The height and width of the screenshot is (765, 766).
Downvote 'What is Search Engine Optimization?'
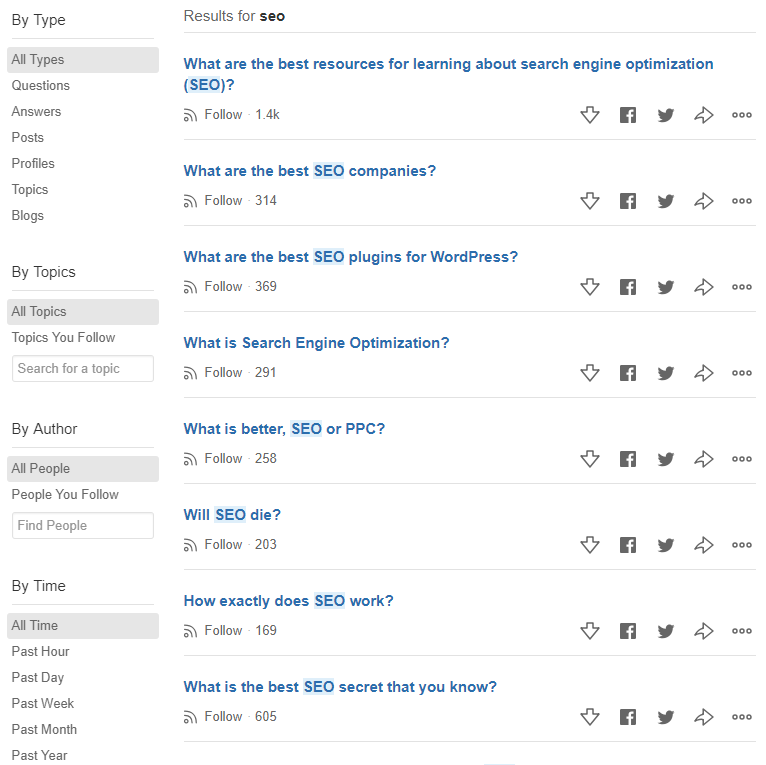click(590, 373)
